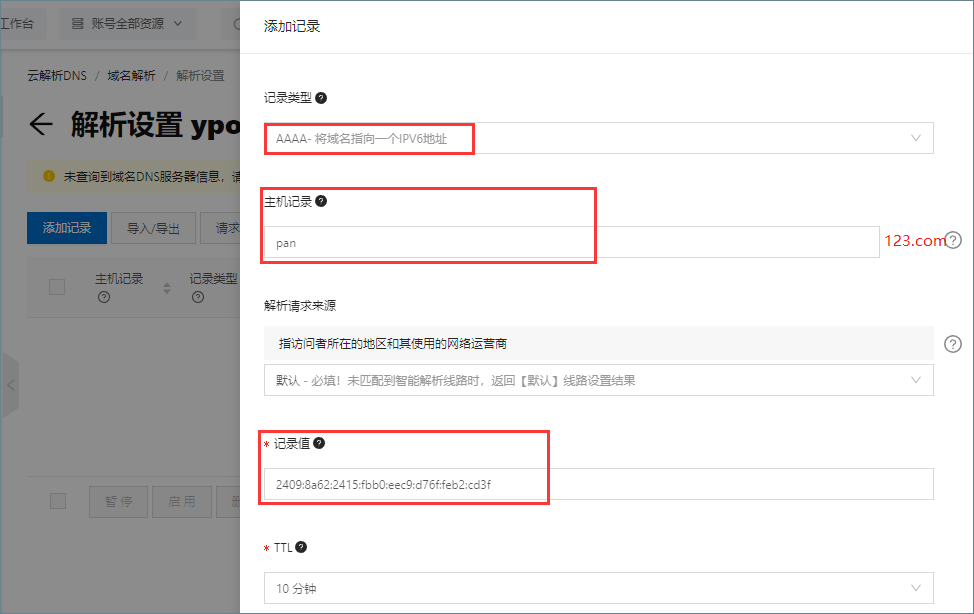The height and width of the screenshot is (614, 974).
Task: Open the 账号全部资源 menu
Action: click(128, 22)
